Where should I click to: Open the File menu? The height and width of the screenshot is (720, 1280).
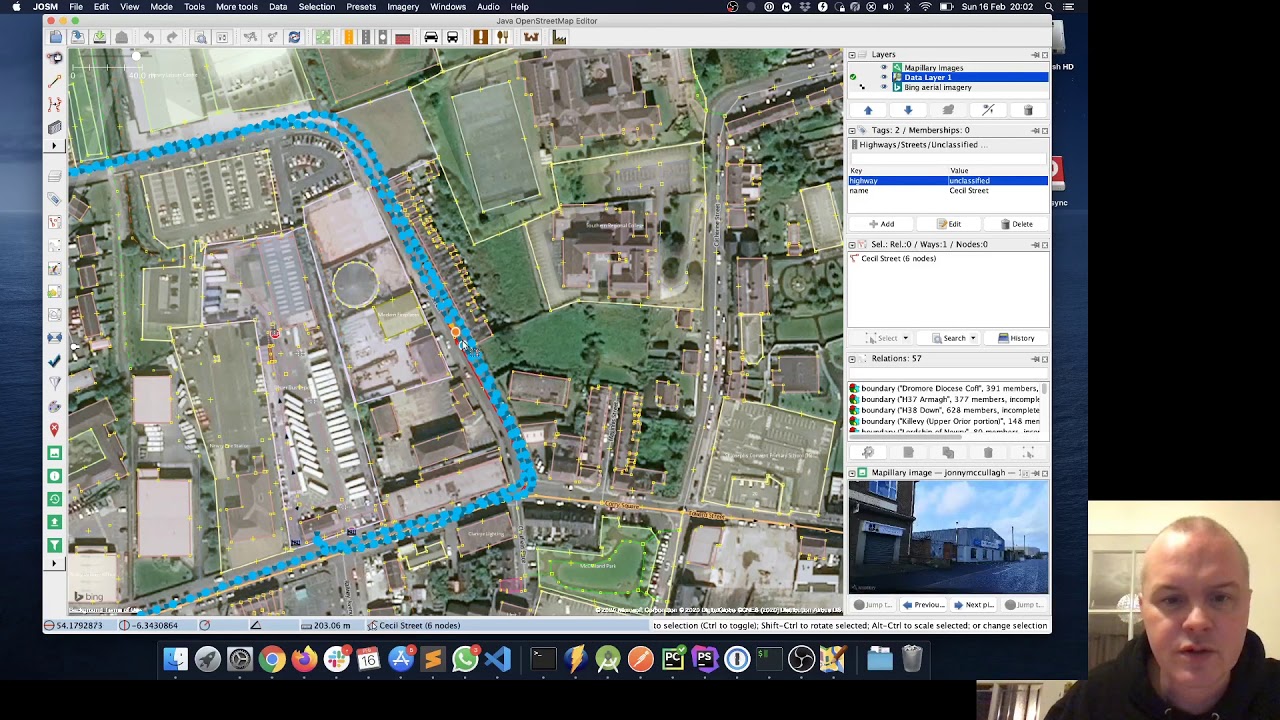click(76, 7)
